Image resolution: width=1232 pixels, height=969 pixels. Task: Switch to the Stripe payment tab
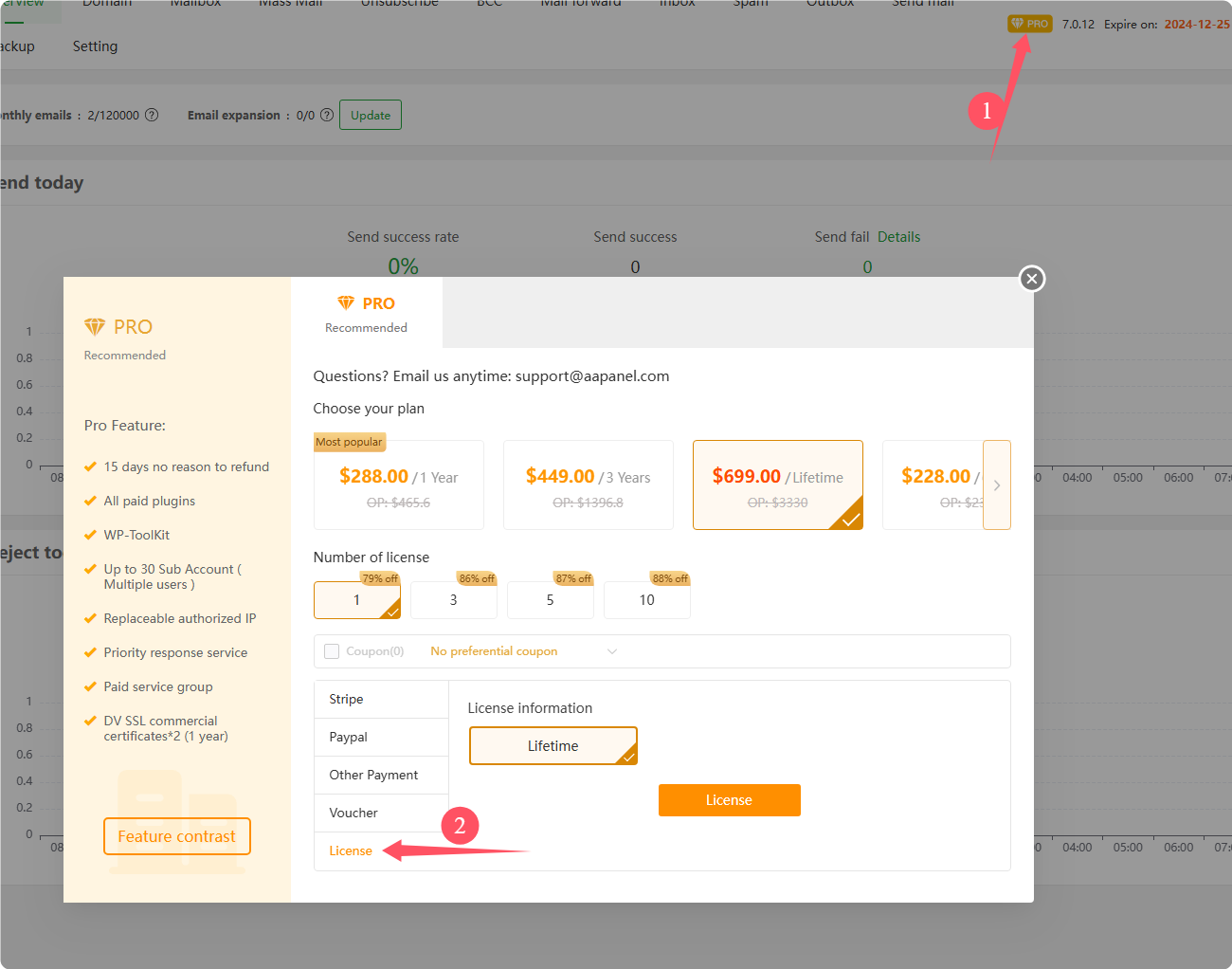tap(381, 700)
